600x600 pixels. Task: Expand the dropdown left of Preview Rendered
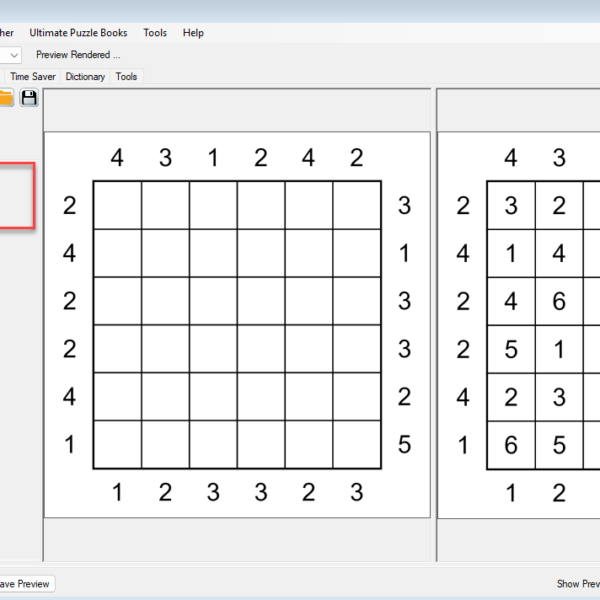(14, 55)
